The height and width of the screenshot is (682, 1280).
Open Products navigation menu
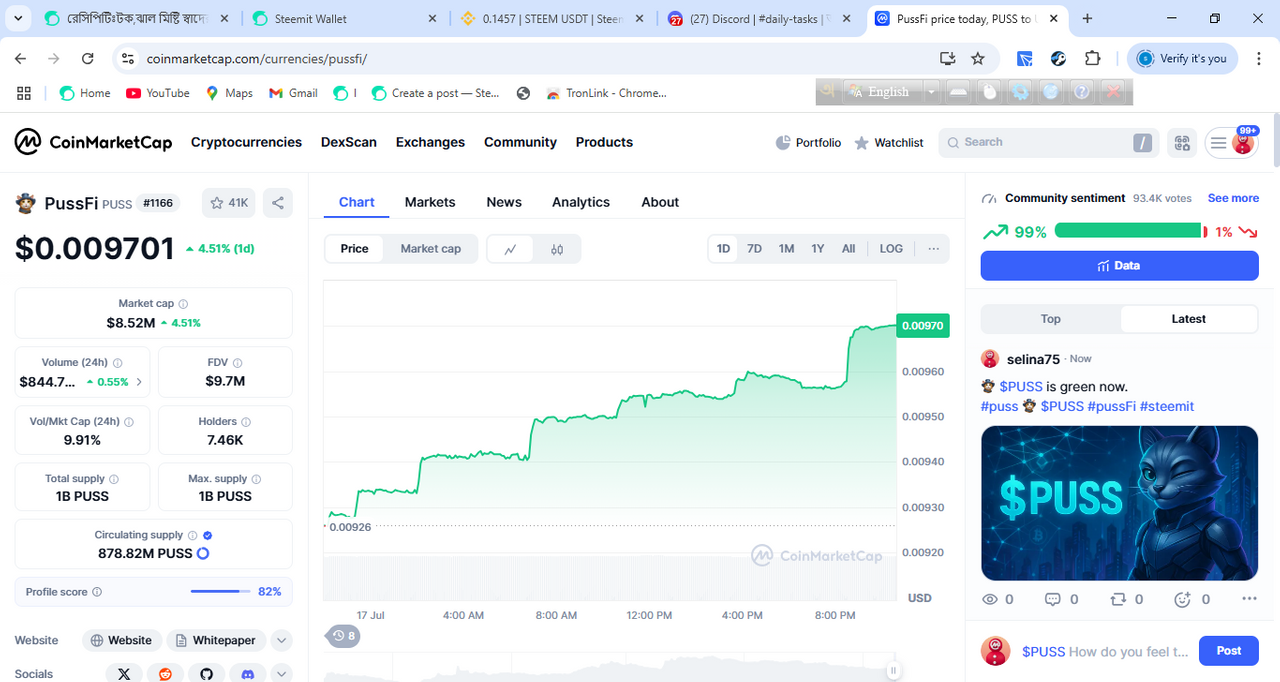(x=604, y=142)
